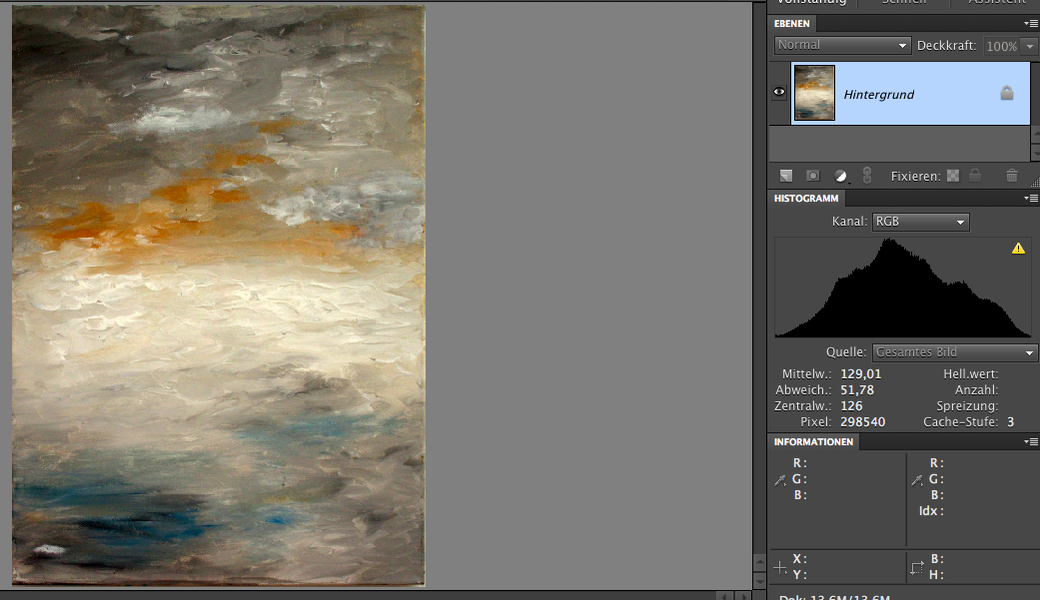1040x600 pixels.
Task: Click the Kanal label
Action: (x=850, y=221)
